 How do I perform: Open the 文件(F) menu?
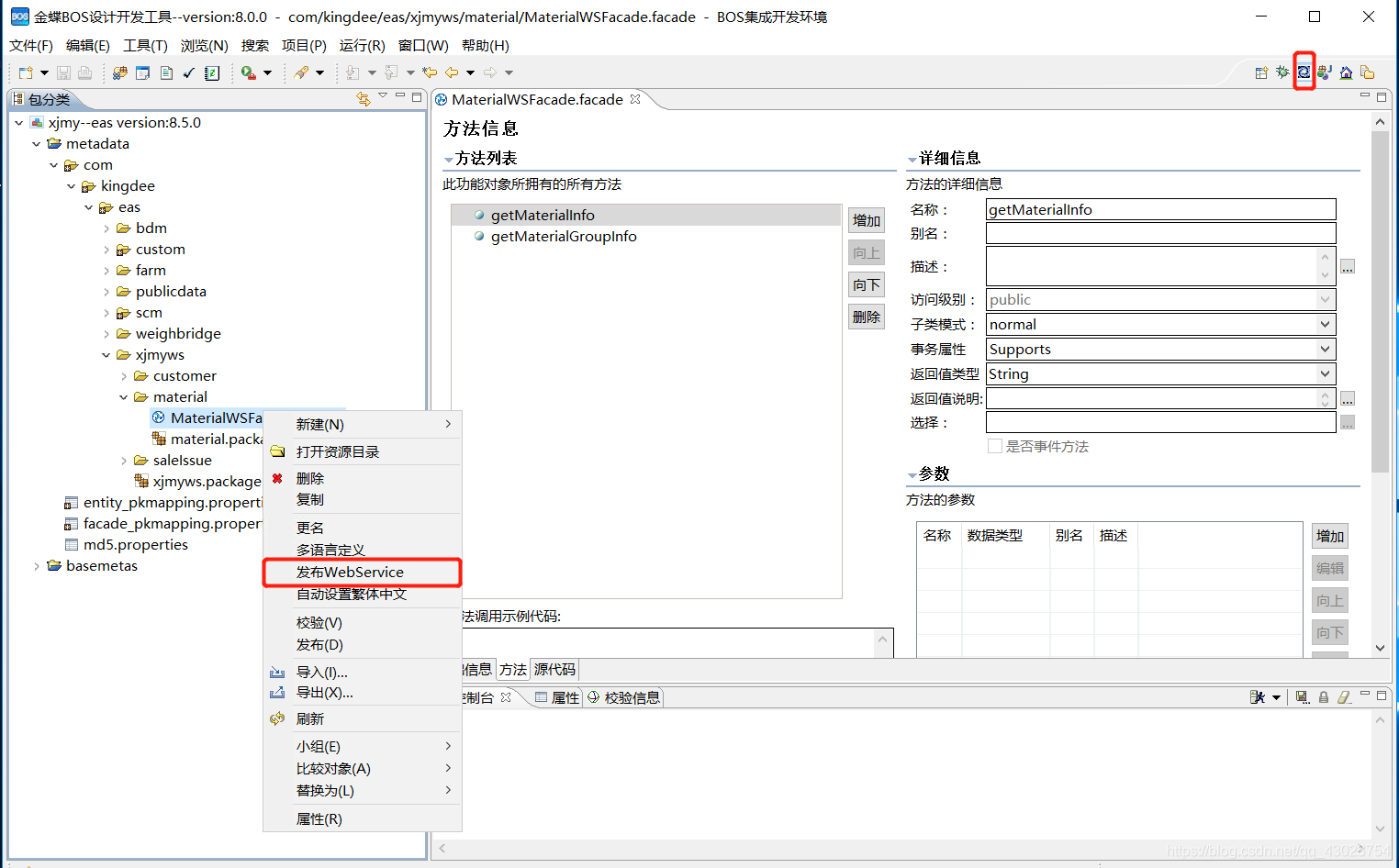[x=31, y=45]
